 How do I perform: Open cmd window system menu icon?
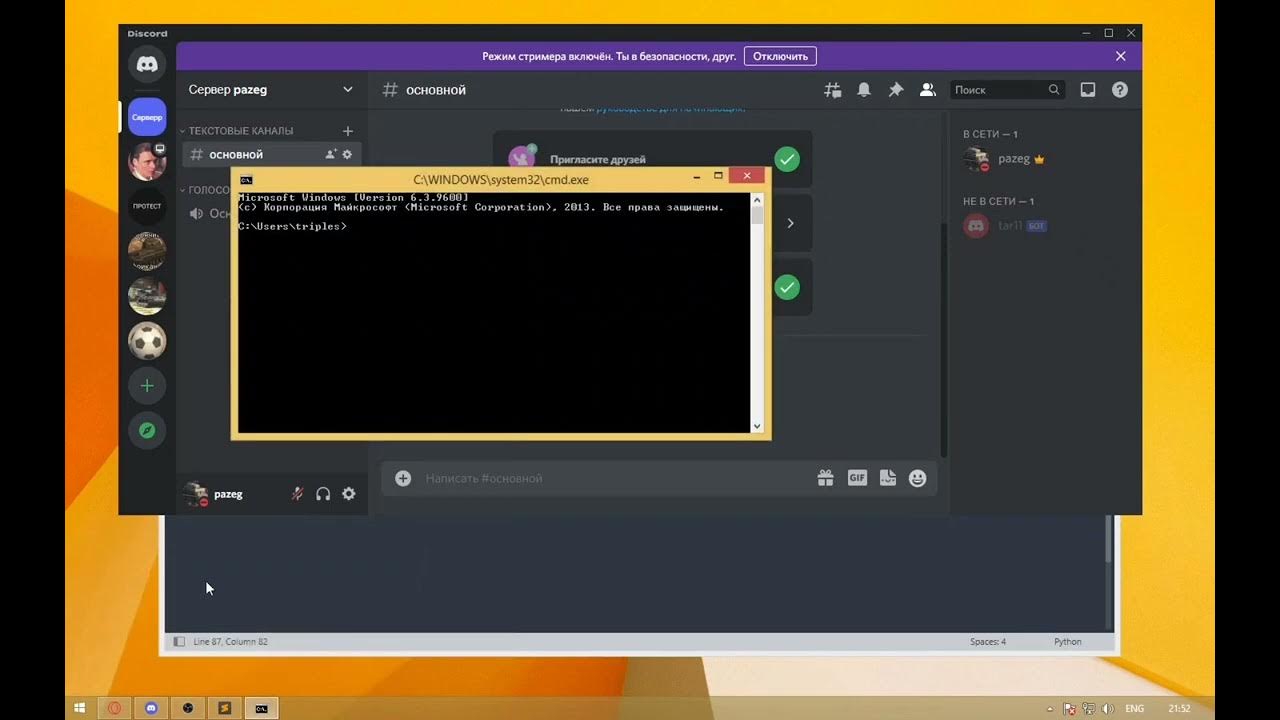[x=246, y=180]
